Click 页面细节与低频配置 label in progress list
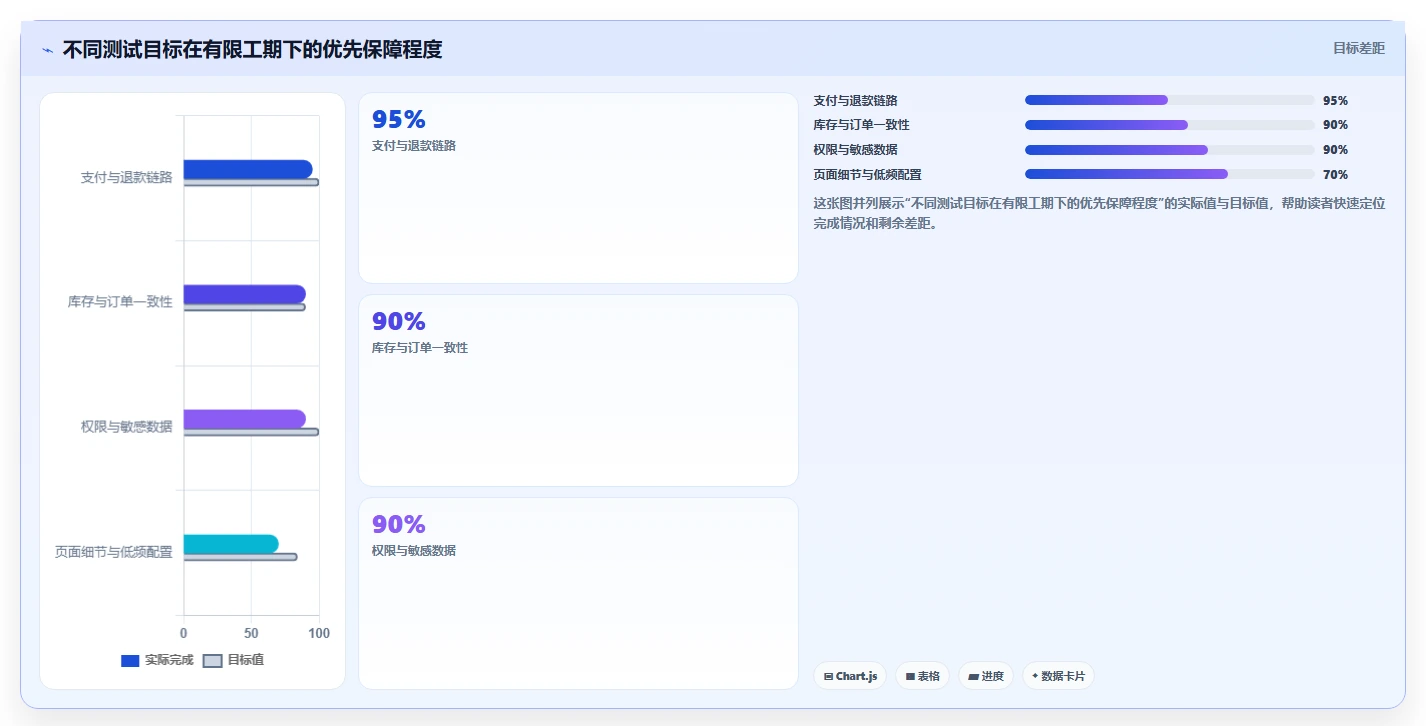This screenshot has height=726, width=1426. (867, 174)
